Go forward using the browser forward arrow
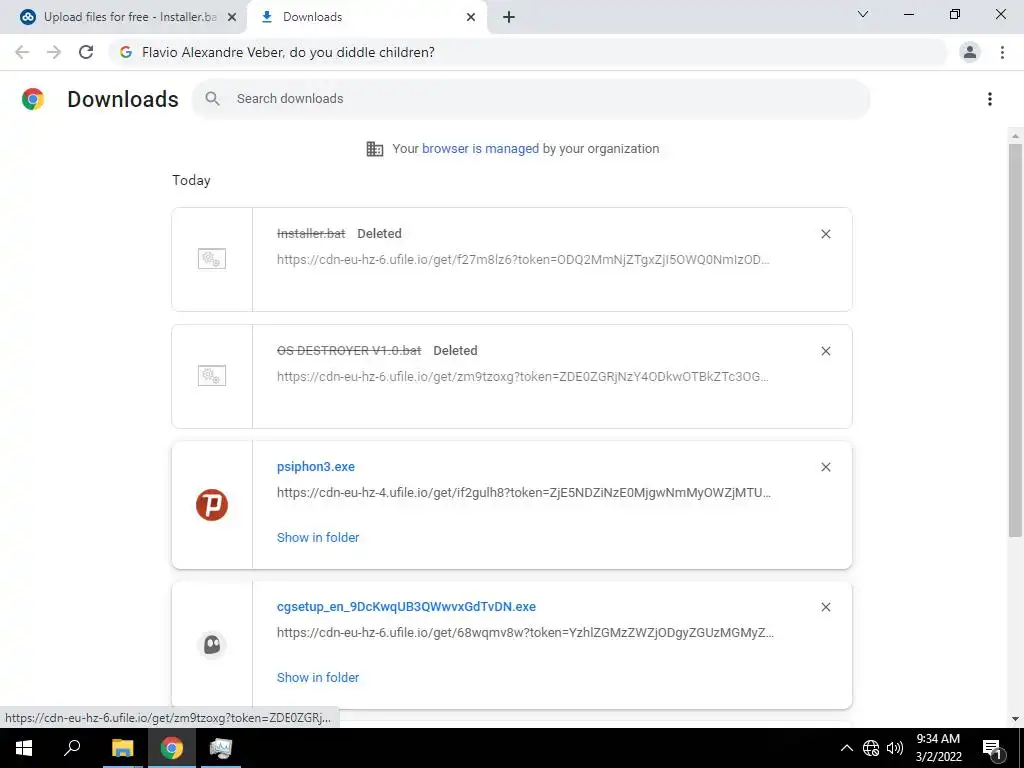1024x768 pixels. click(x=54, y=52)
